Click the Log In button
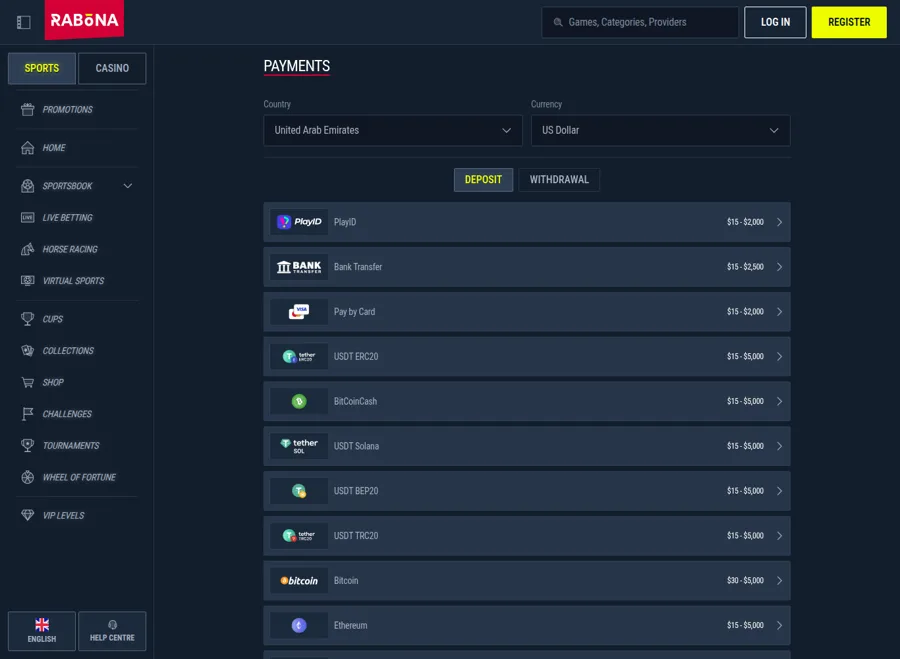This screenshot has height=659, width=900. [x=775, y=22]
